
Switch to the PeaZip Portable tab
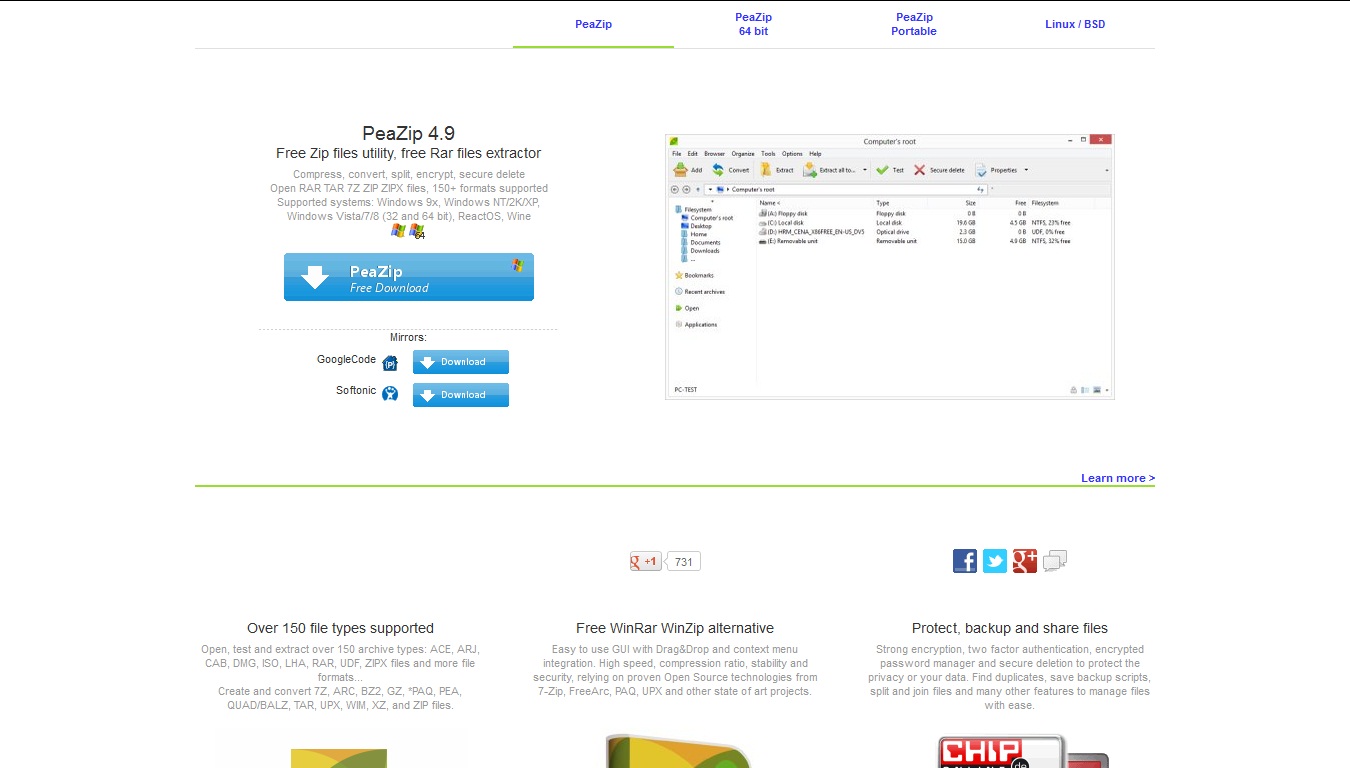click(x=914, y=24)
